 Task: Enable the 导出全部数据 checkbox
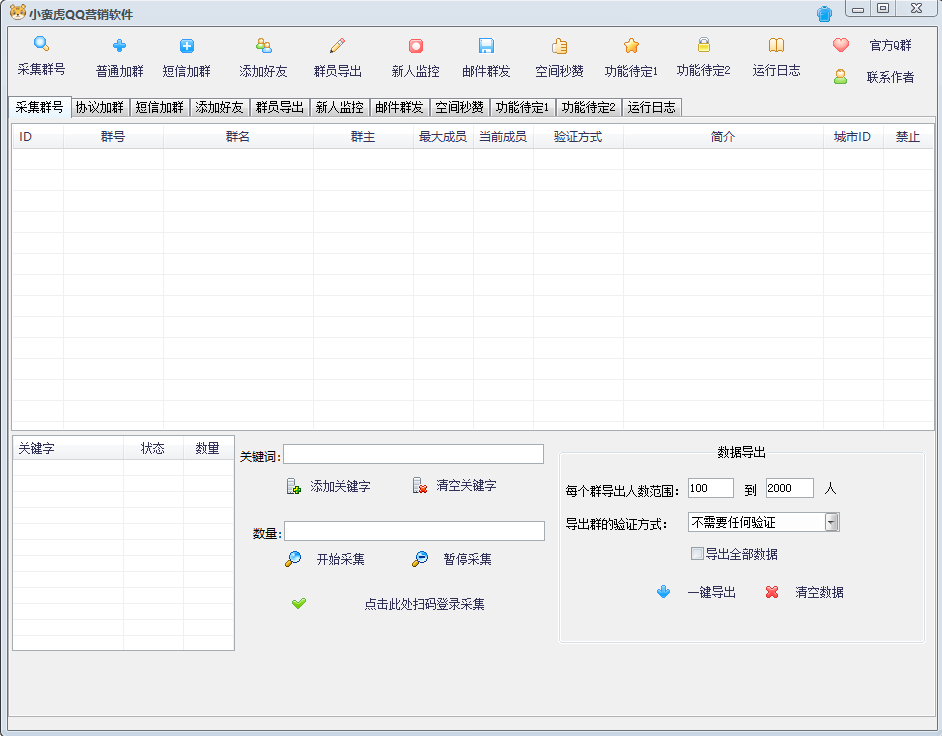tap(697, 554)
